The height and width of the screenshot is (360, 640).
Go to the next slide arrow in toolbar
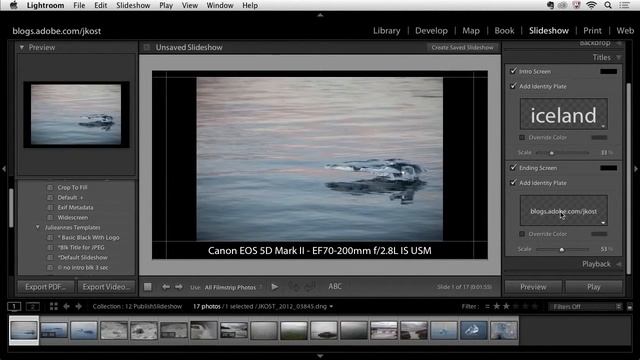pyautogui.click(x=179, y=287)
